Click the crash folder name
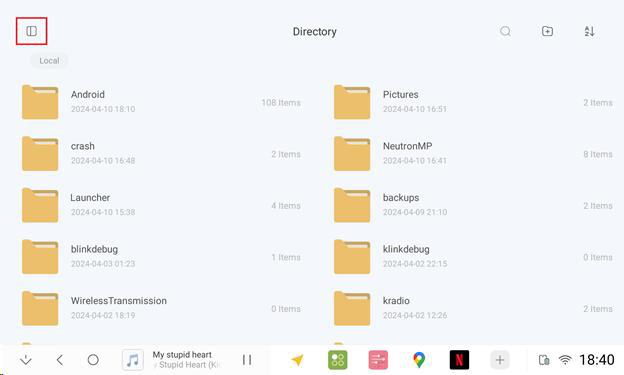The image size is (624, 375). 83,146
